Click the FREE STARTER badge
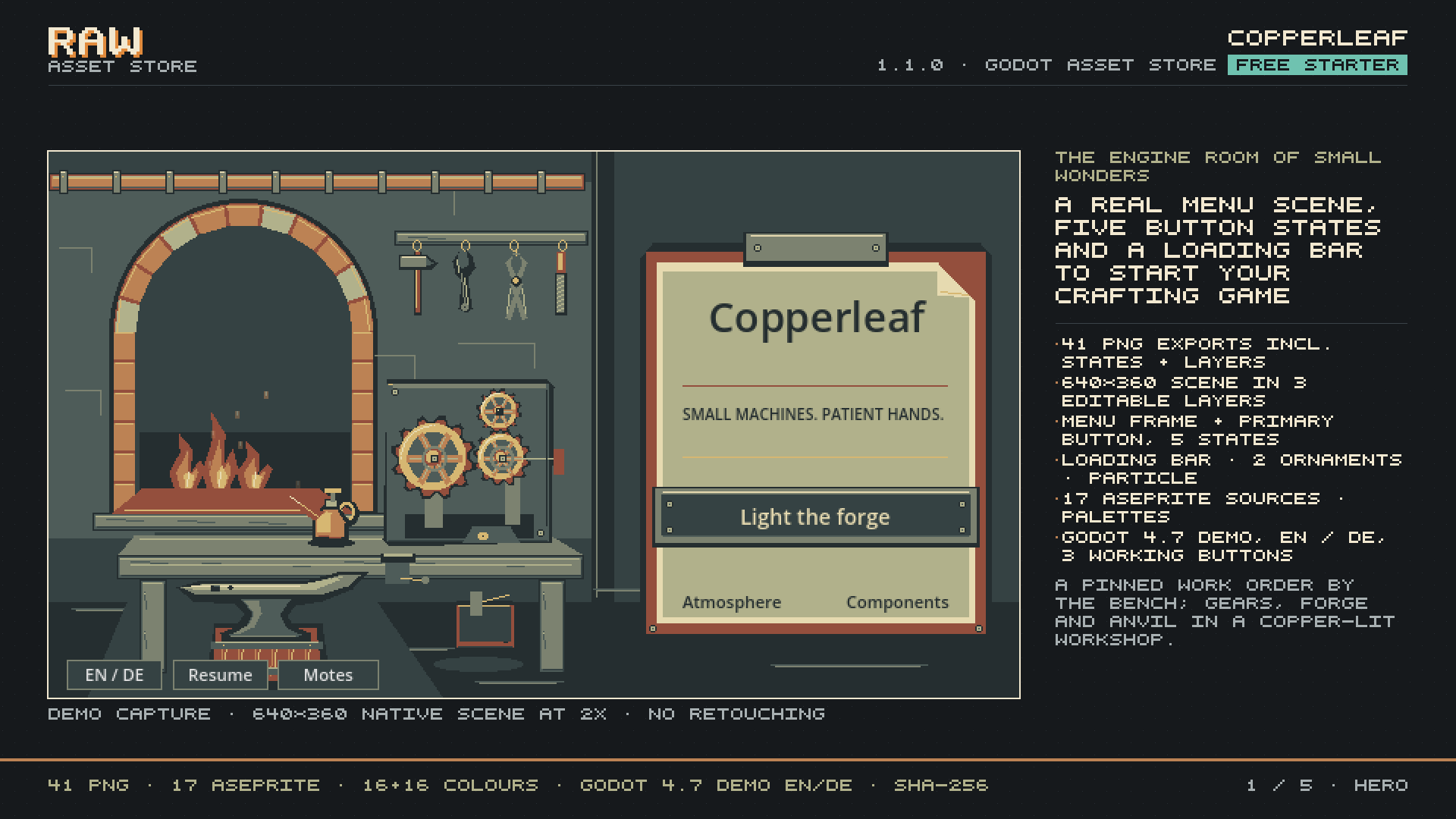This screenshot has width=1456, height=819. pyautogui.click(x=1317, y=65)
